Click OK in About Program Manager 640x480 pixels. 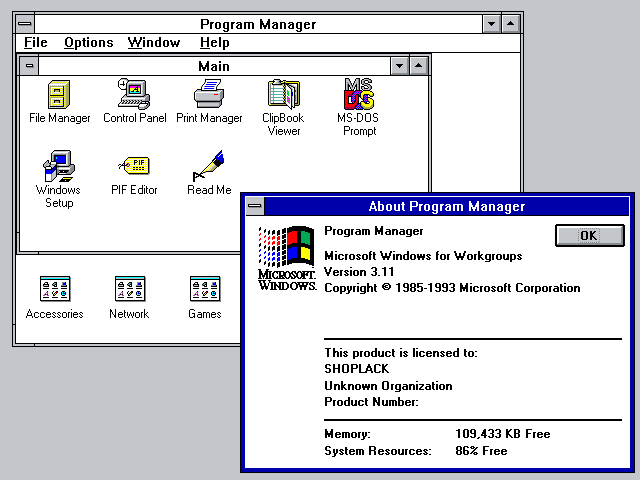tap(589, 235)
